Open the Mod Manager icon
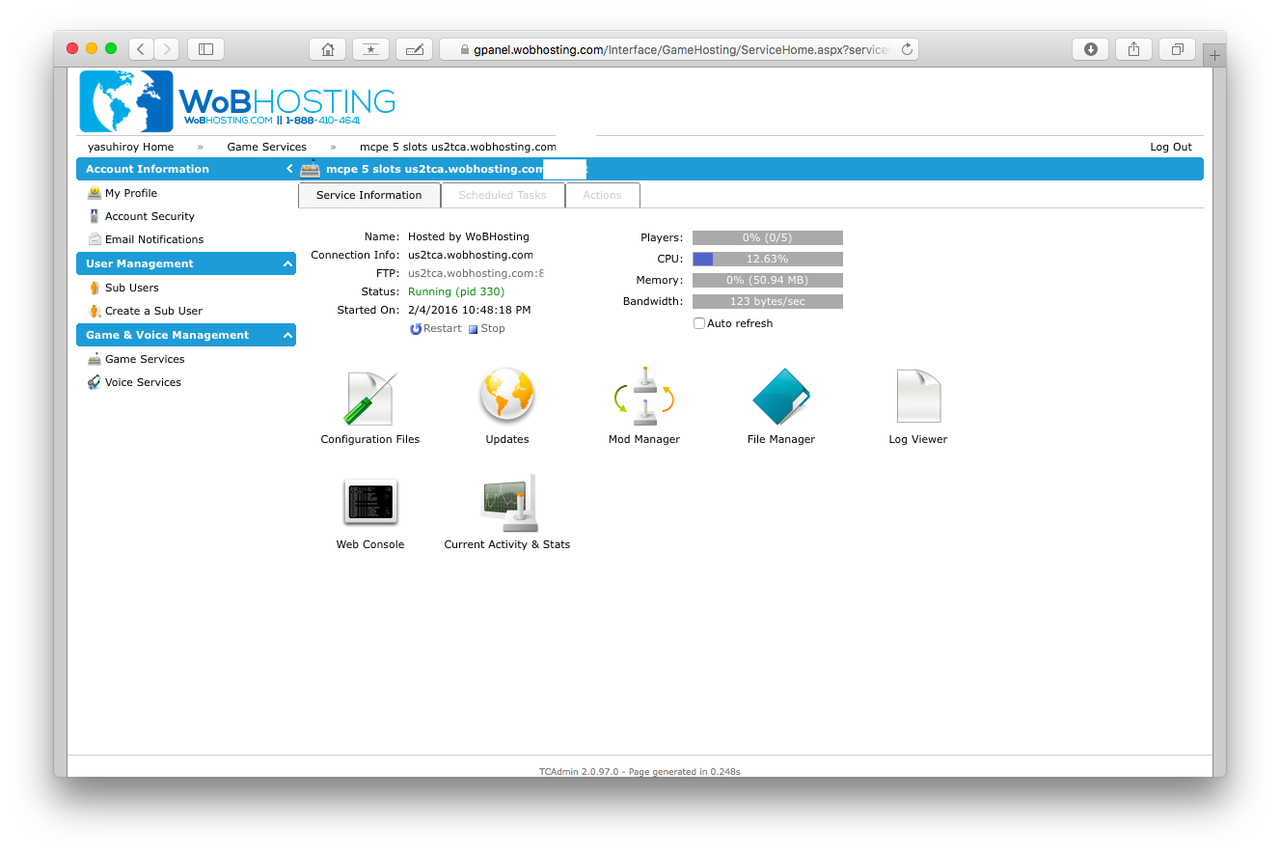Viewport: 1280px width, 854px height. coord(644,396)
